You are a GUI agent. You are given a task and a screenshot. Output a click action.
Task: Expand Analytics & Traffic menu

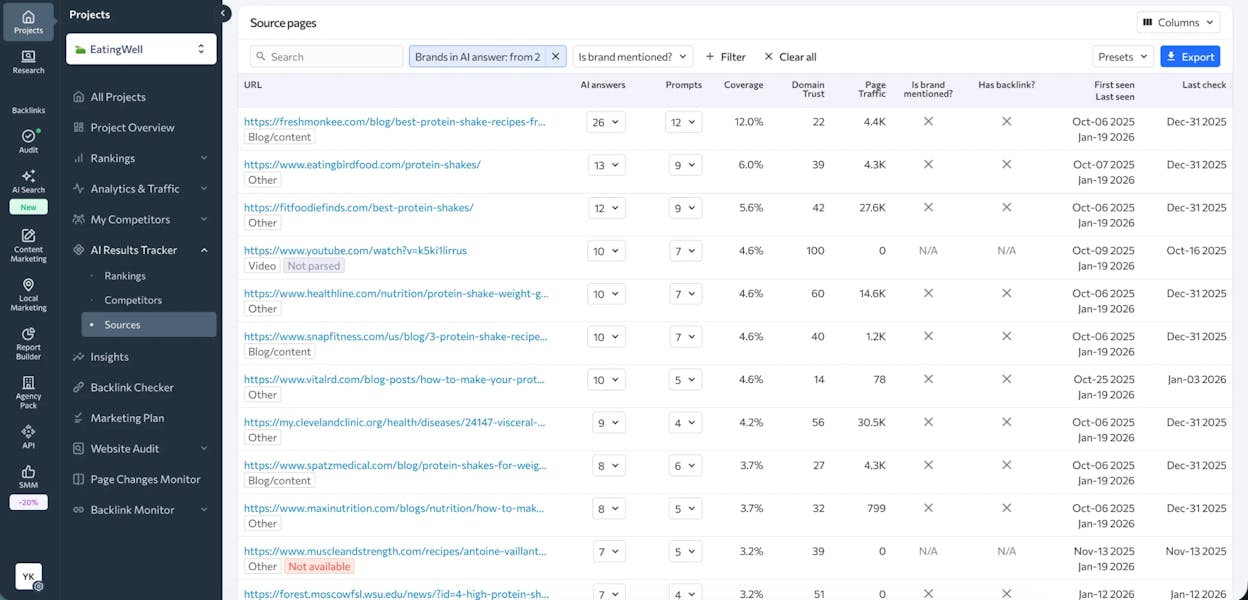click(x=141, y=188)
